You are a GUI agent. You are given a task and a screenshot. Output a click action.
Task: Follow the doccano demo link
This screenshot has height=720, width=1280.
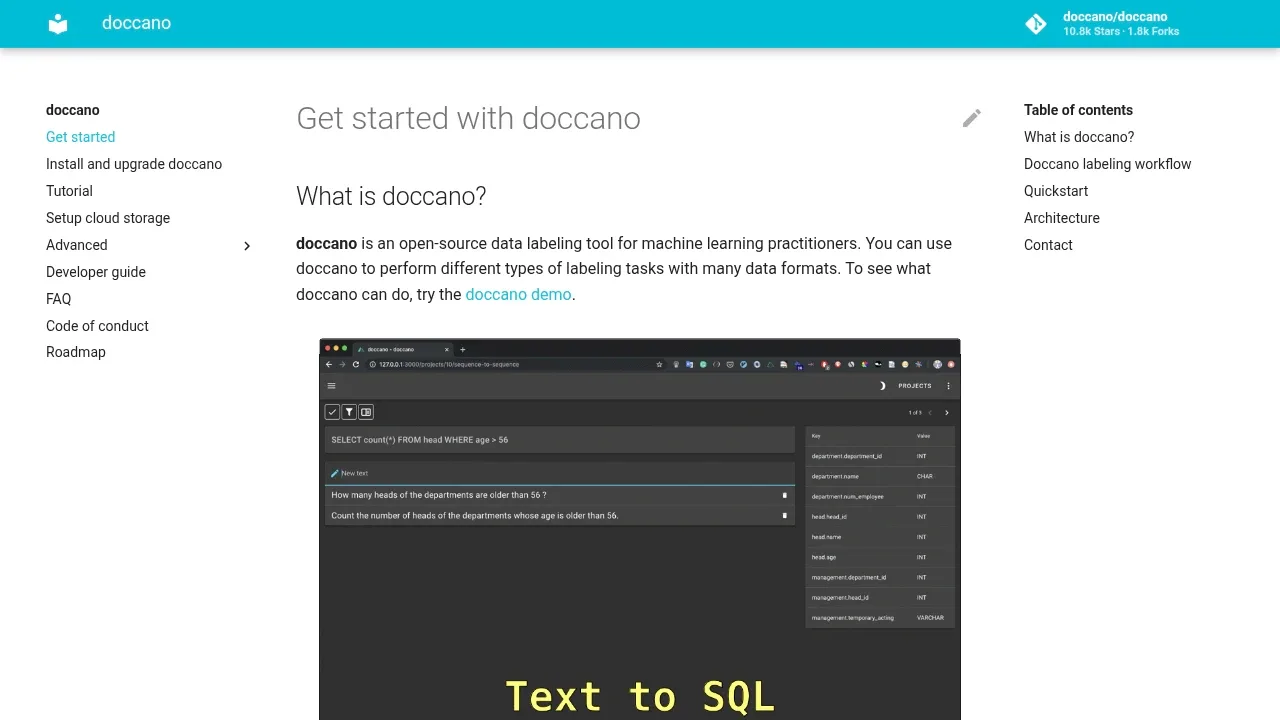(518, 294)
